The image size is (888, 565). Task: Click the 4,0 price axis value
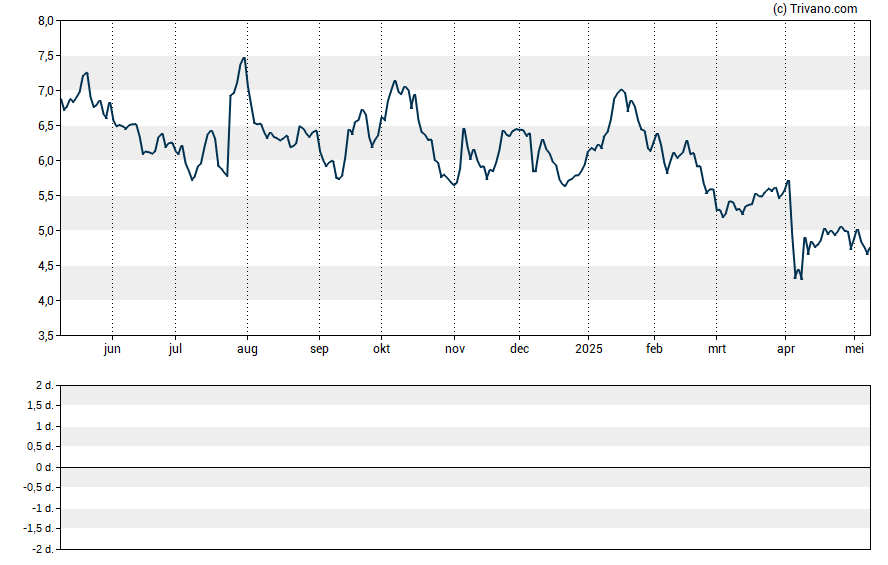46,301
